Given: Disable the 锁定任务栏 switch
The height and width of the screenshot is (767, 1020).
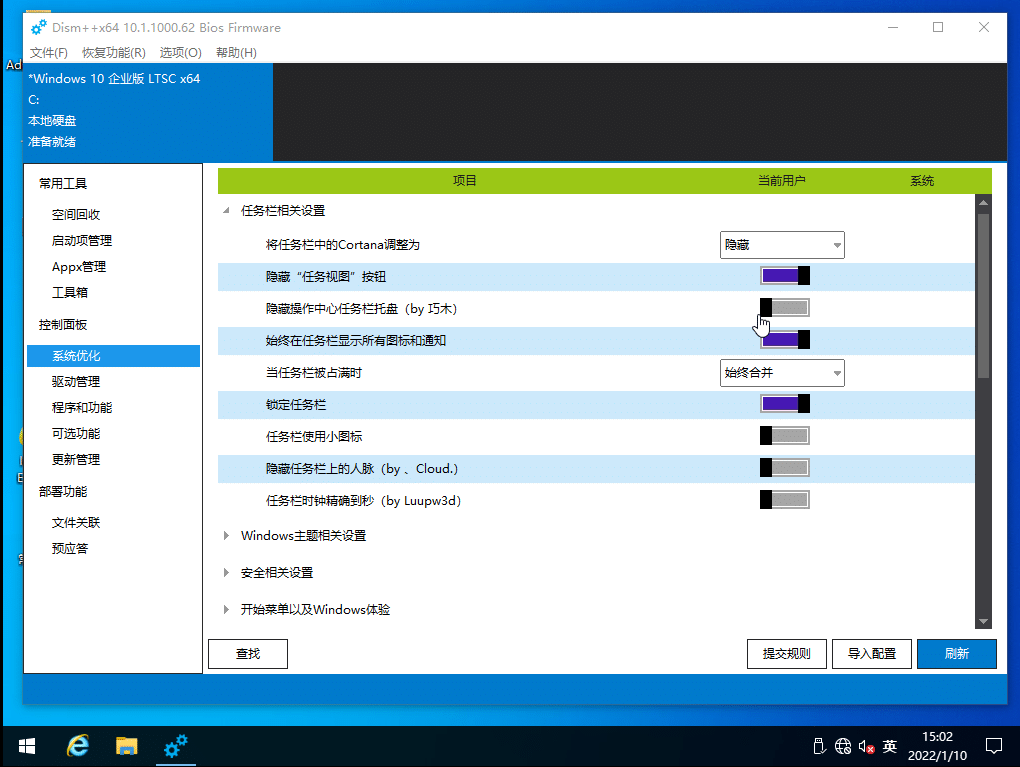Looking at the screenshot, I should pos(784,403).
